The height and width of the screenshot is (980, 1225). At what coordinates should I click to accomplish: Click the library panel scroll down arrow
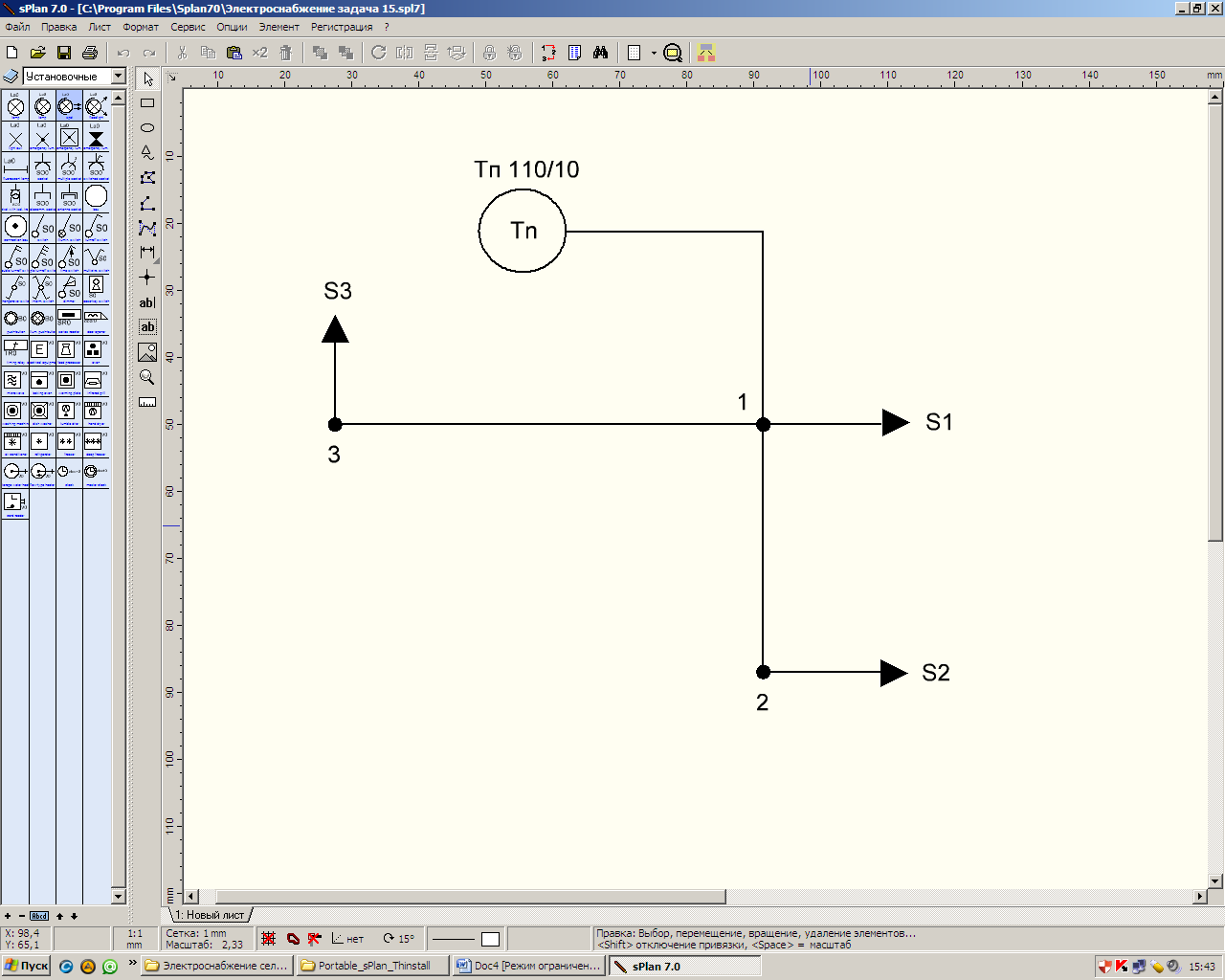119,896
